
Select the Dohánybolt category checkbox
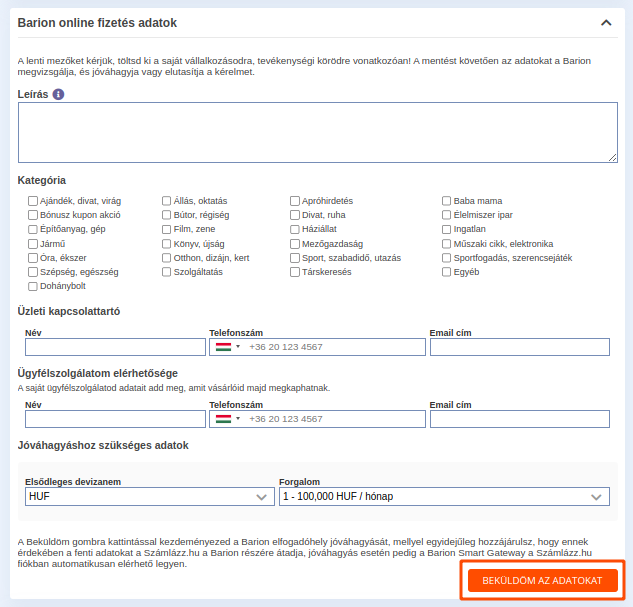coord(33,286)
